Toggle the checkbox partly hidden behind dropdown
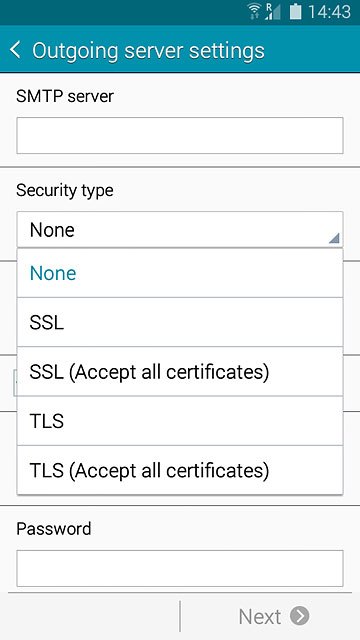The image size is (360, 640). click(15, 383)
